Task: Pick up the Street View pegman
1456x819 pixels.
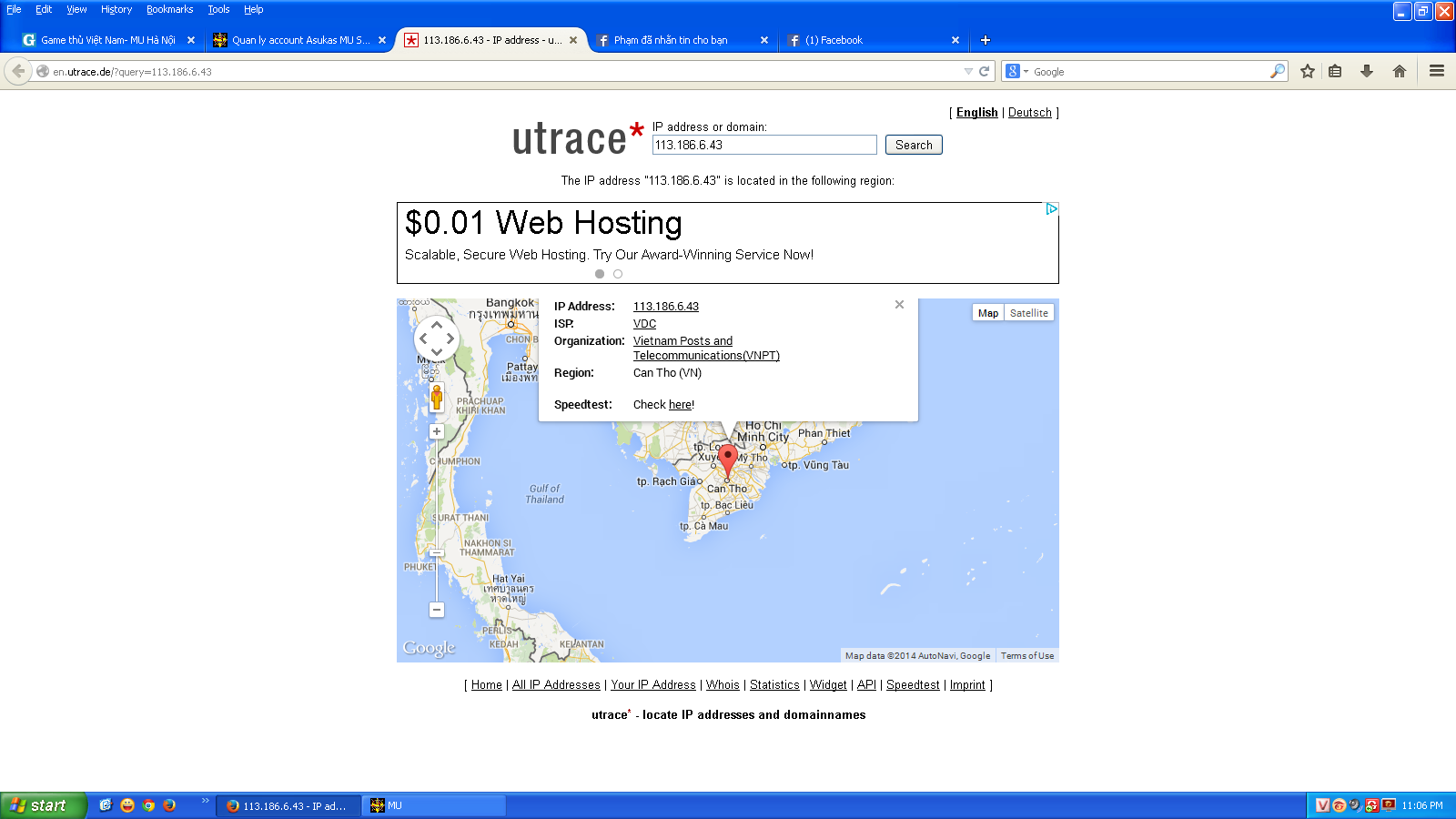Action: (437, 398)
